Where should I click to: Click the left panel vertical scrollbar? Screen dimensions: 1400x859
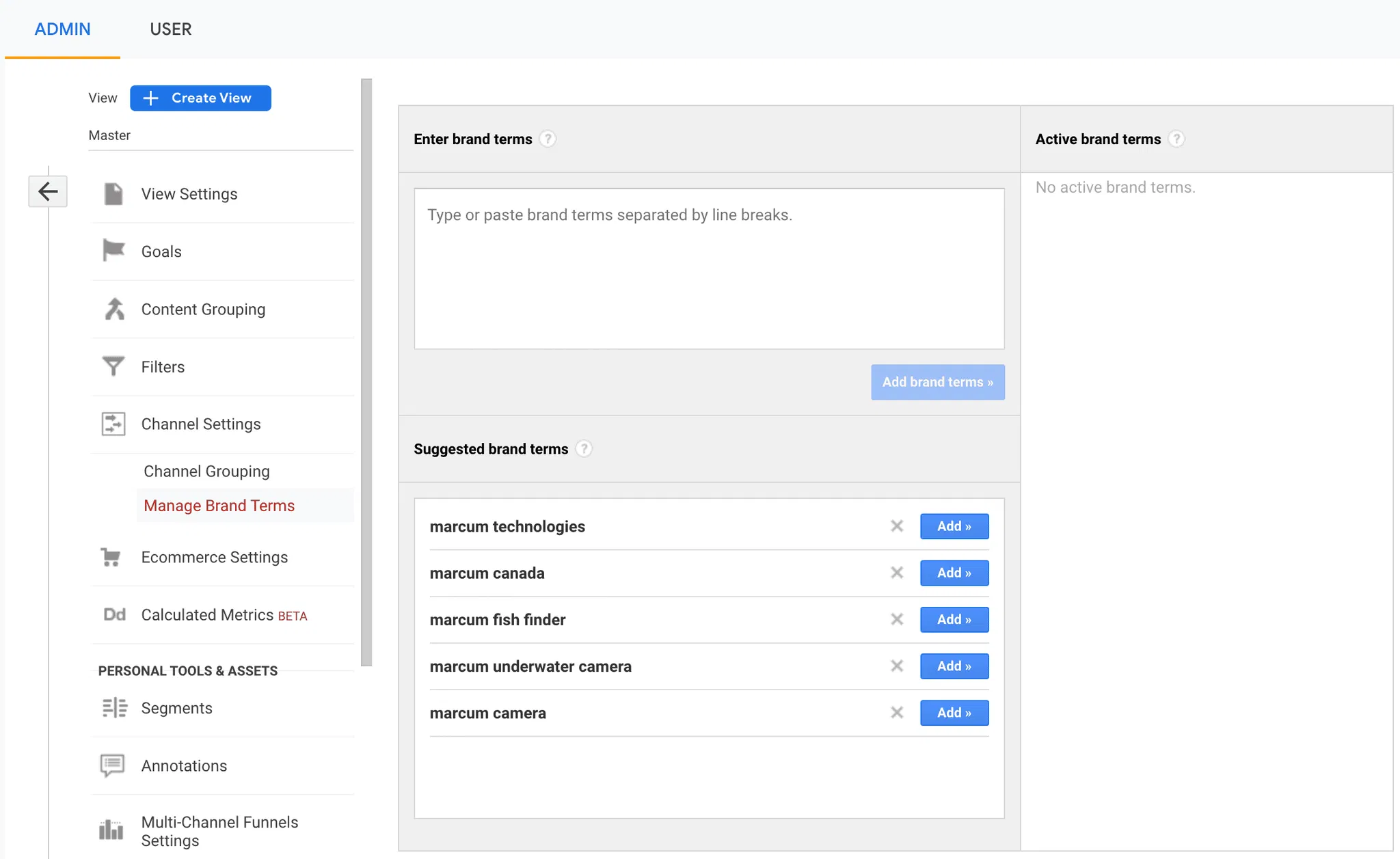pos(366,372)
